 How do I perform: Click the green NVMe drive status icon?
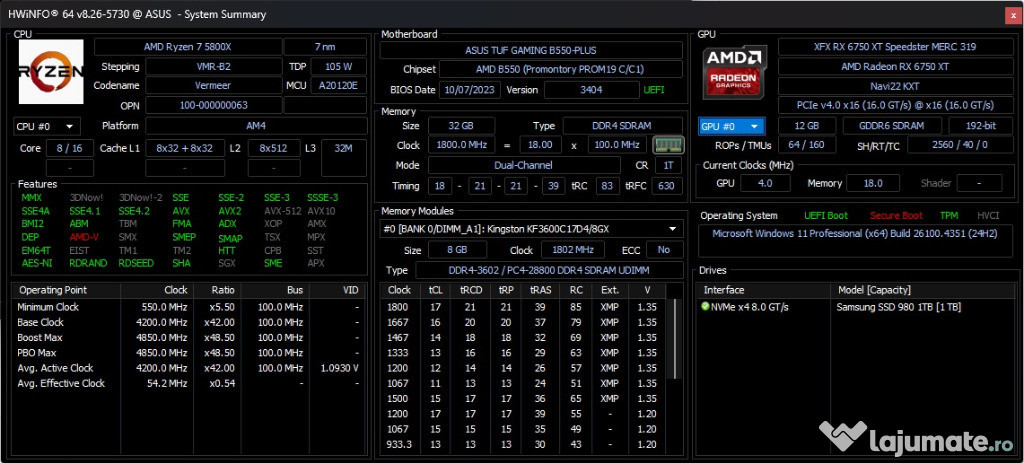click(x=705, y=306)
